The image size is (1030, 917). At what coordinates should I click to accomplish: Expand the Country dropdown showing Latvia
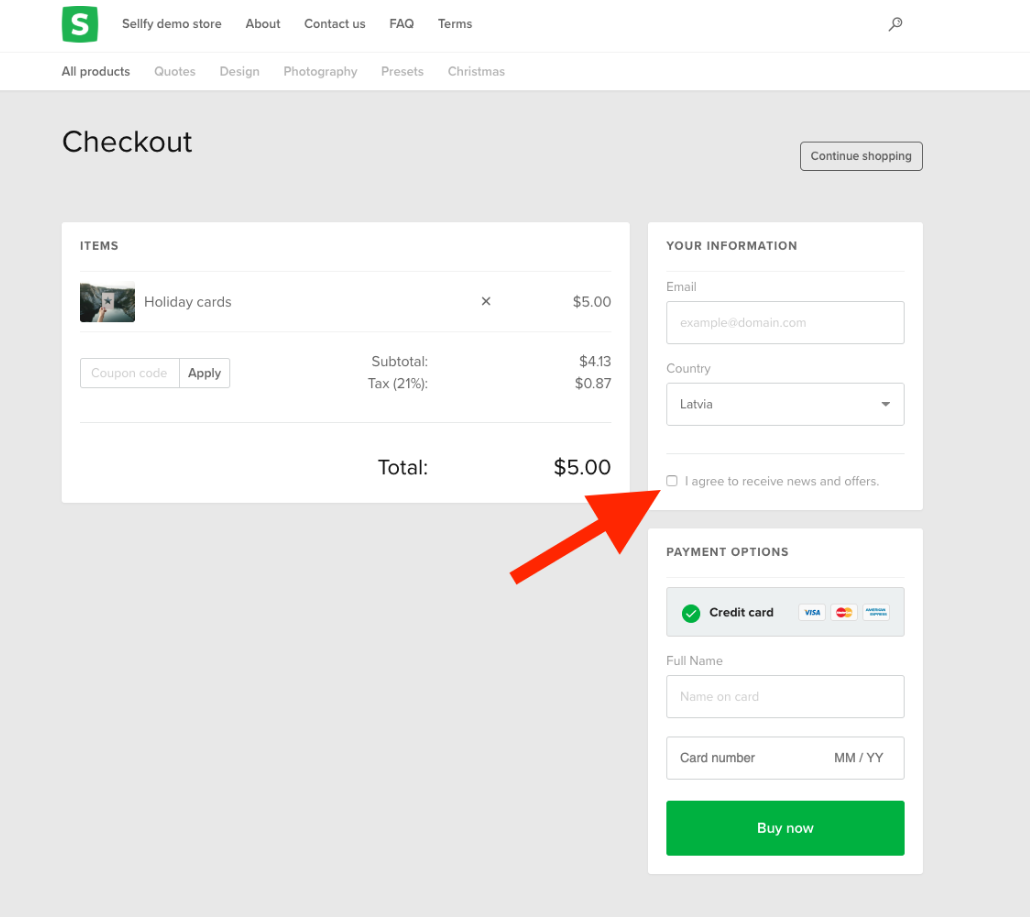pos(785,404)
